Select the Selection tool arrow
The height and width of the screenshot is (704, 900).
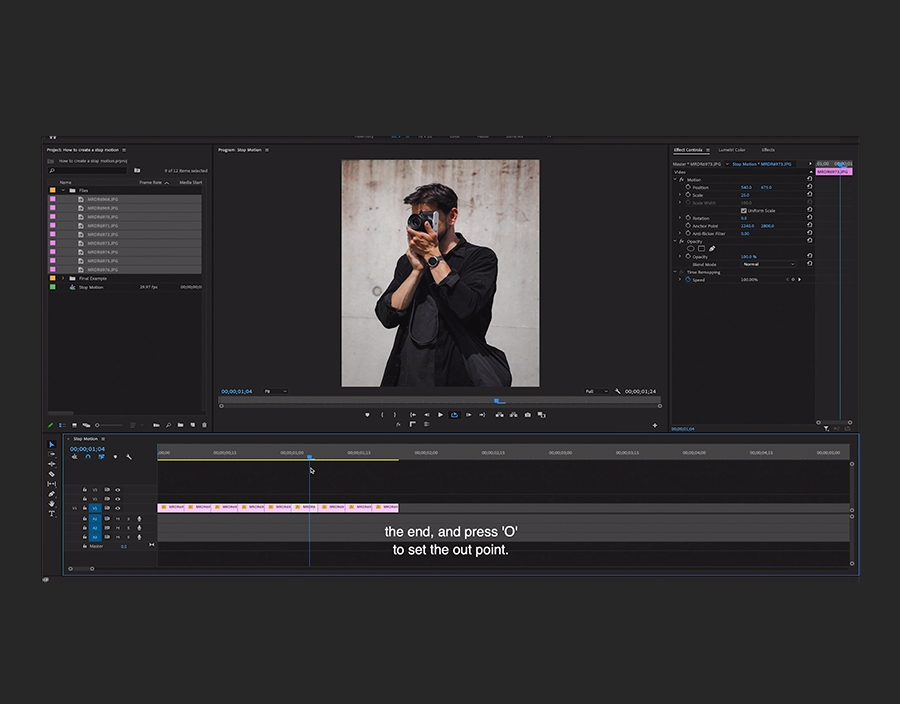52,444
